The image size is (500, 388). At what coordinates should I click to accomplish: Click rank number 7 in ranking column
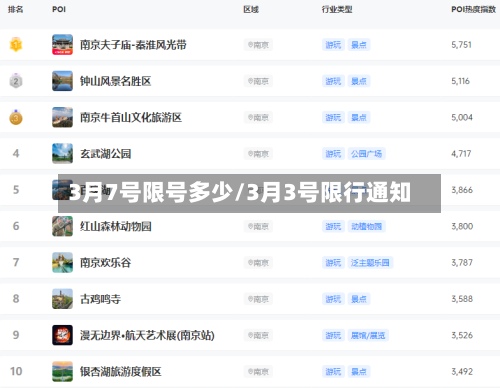pyautogui.click(x=16, y=263)
